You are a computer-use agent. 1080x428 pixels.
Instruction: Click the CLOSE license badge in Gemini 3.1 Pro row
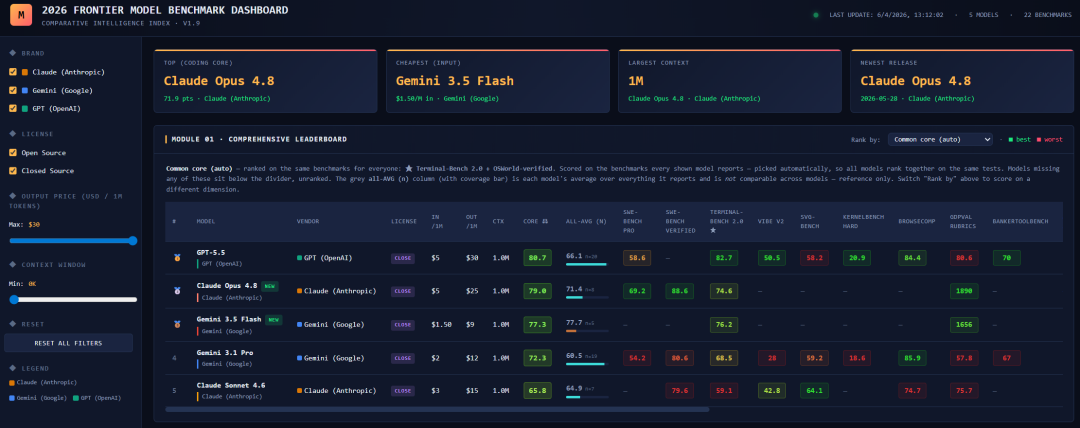[403, 358]
